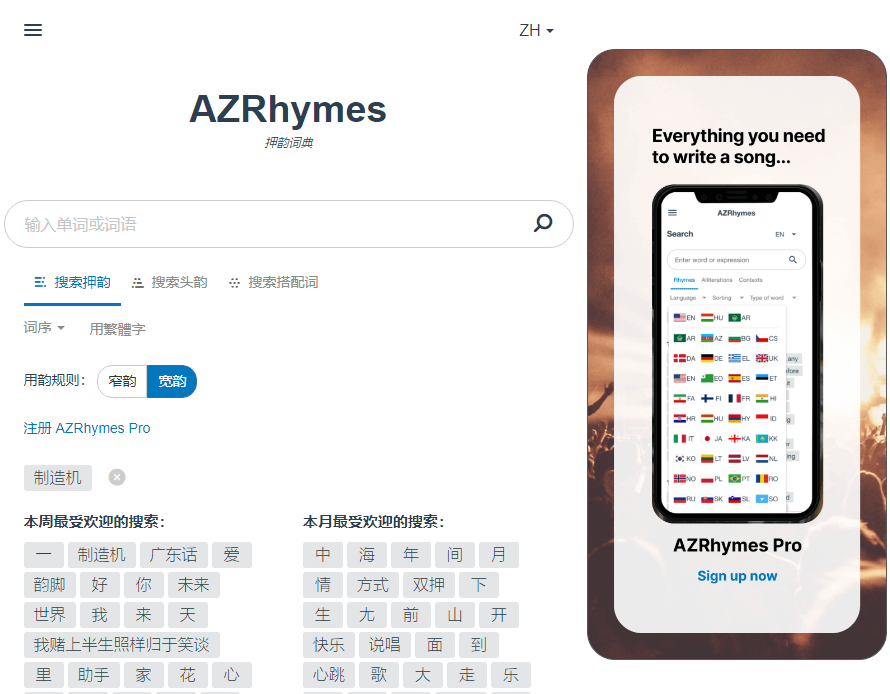Select weekly popular tag 里

44,675
